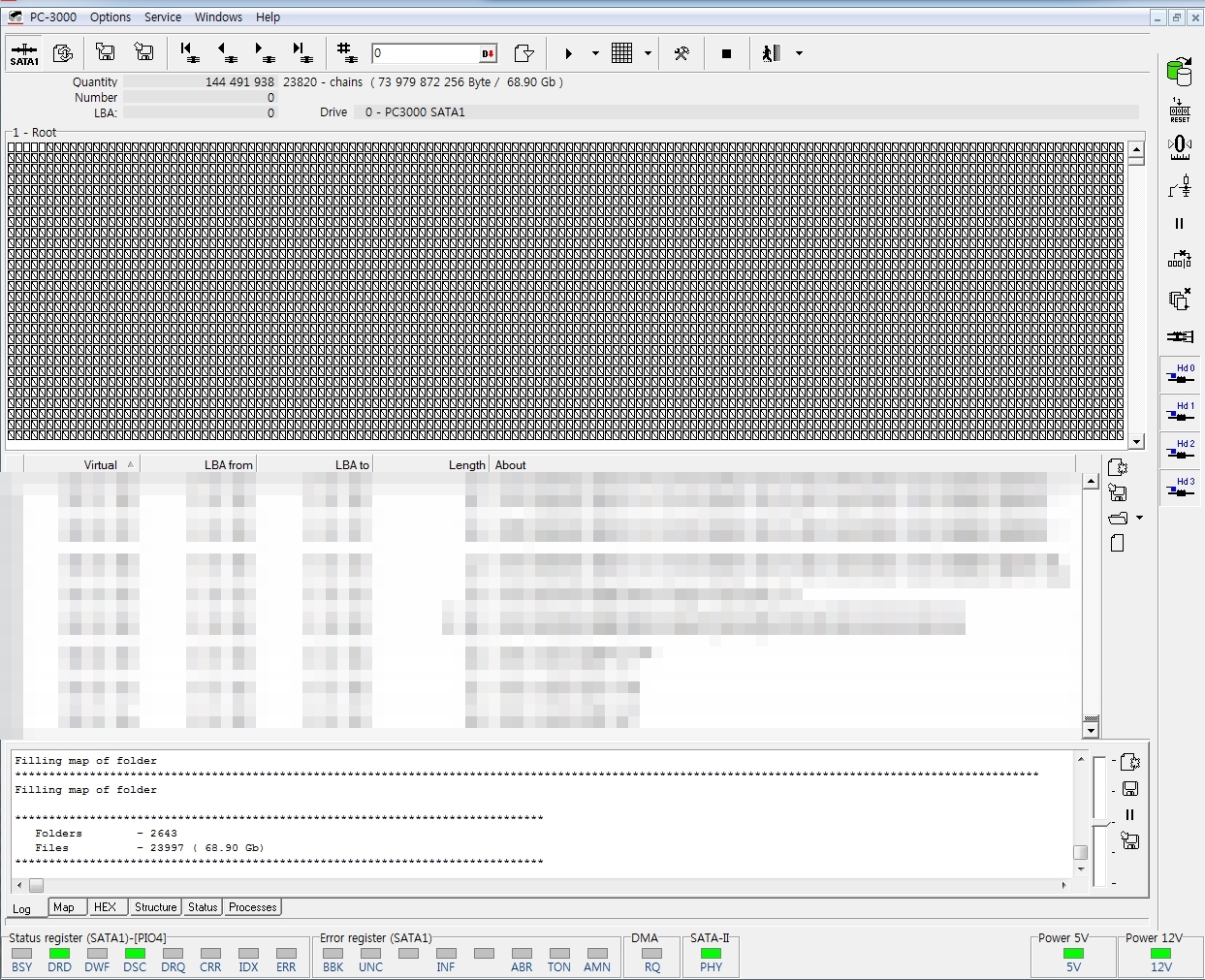Switch to the Structure tab
The image size is (1205, 980).
click(x=155, y=907)
